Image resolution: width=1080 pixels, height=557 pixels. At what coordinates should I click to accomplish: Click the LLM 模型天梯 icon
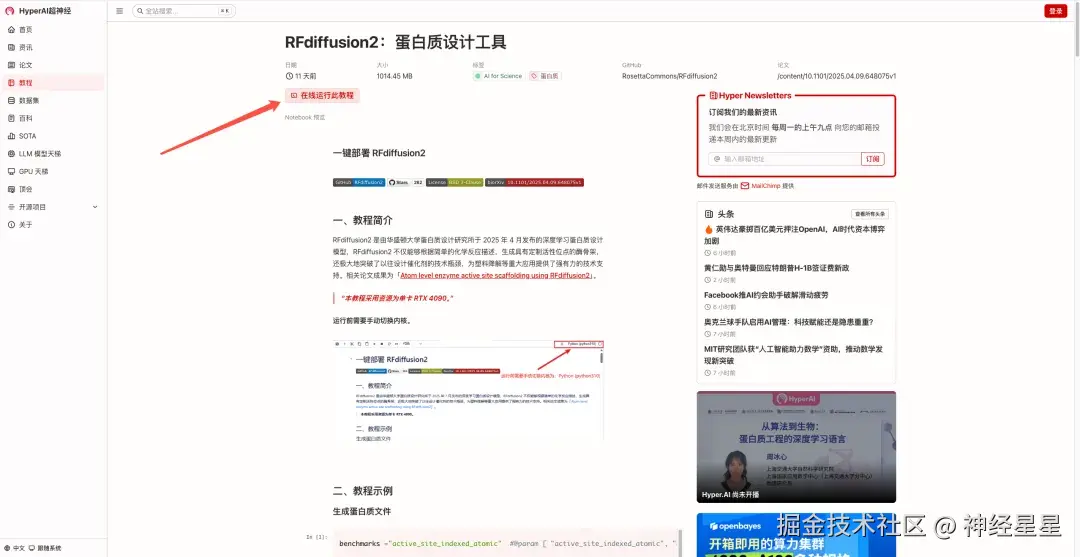point(11,154)
